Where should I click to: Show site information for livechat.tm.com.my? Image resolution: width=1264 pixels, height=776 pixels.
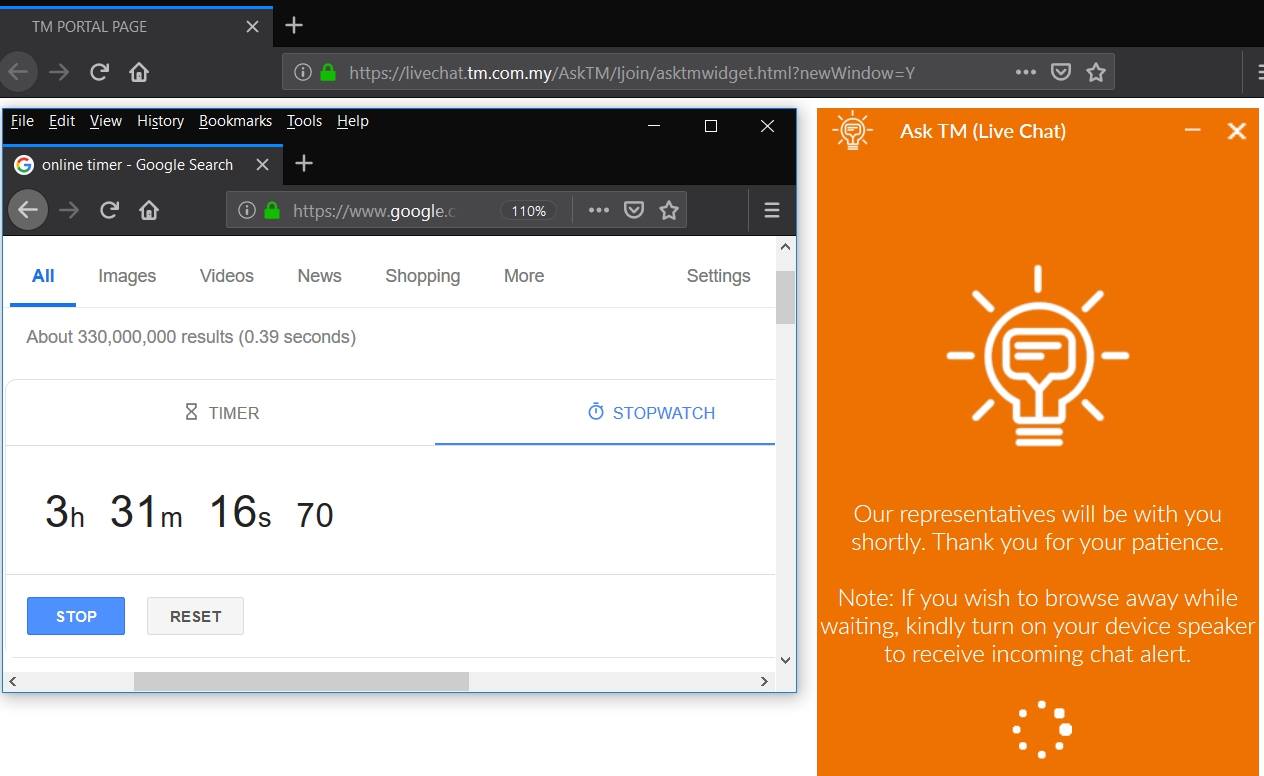(303, 72)
